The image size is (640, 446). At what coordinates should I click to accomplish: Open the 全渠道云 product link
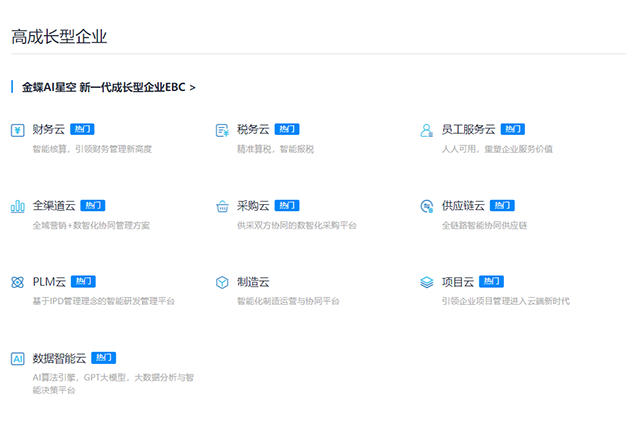coord(54,206)
